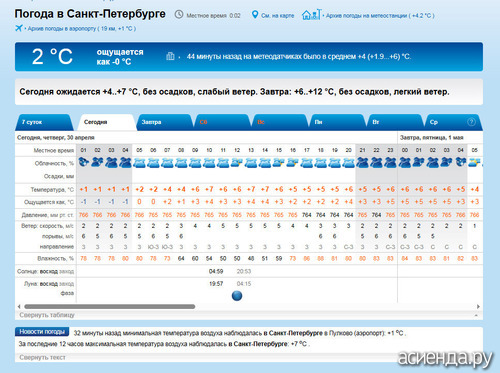Collapse the table with Свернуть таблицу
The width and height of the screenshot is (500, 373).
tap(47, 315)
